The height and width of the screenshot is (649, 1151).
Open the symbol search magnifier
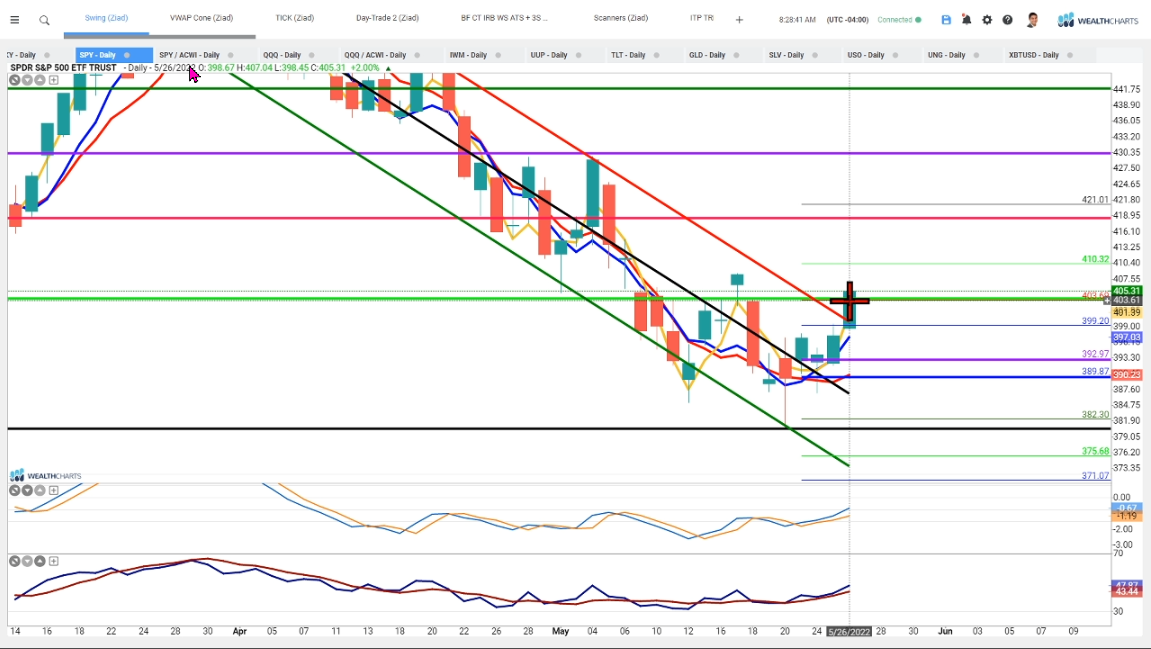(44, 20)
